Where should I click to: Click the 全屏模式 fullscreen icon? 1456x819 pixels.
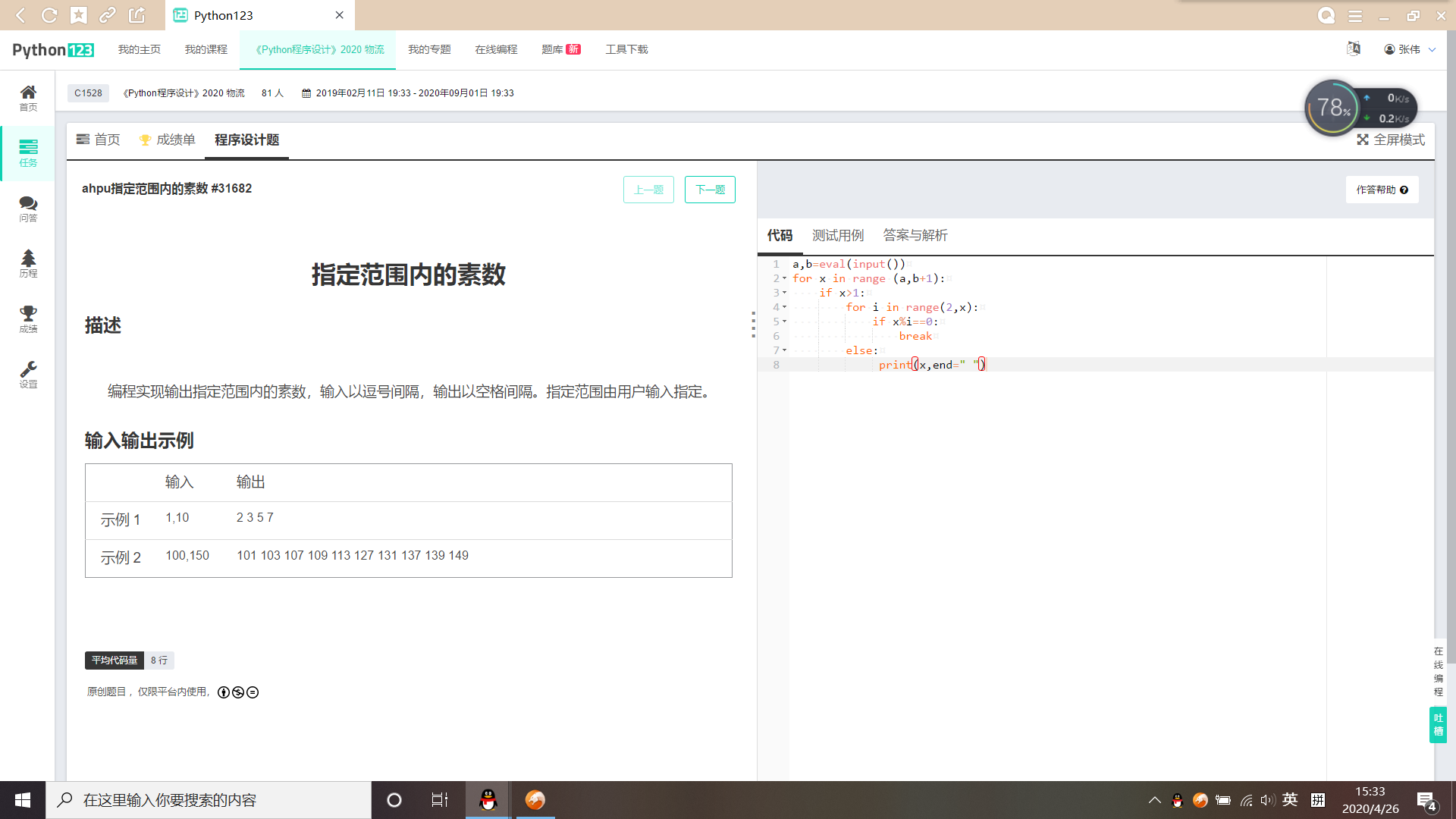pos(1363,140)
